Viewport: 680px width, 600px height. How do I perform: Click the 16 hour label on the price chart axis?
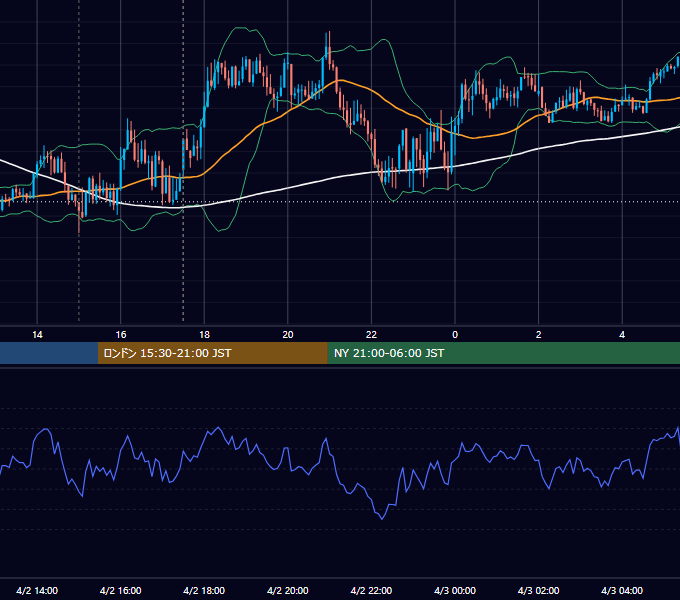(121, 335)
